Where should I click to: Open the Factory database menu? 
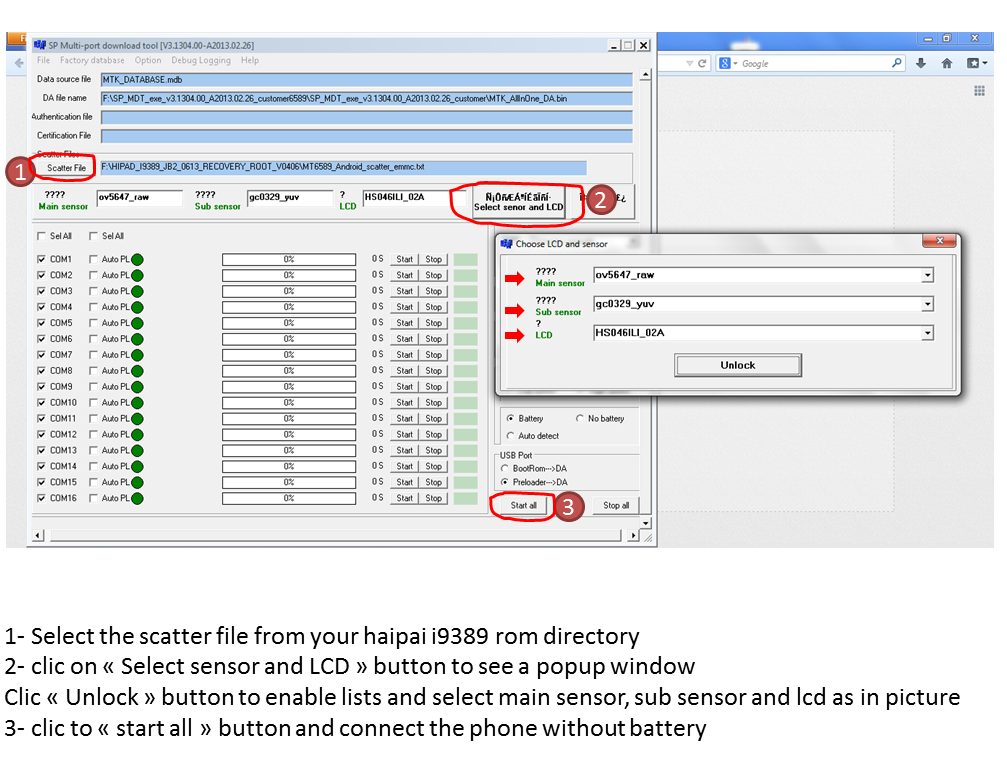pyautogui.click(x=92, y=60)
